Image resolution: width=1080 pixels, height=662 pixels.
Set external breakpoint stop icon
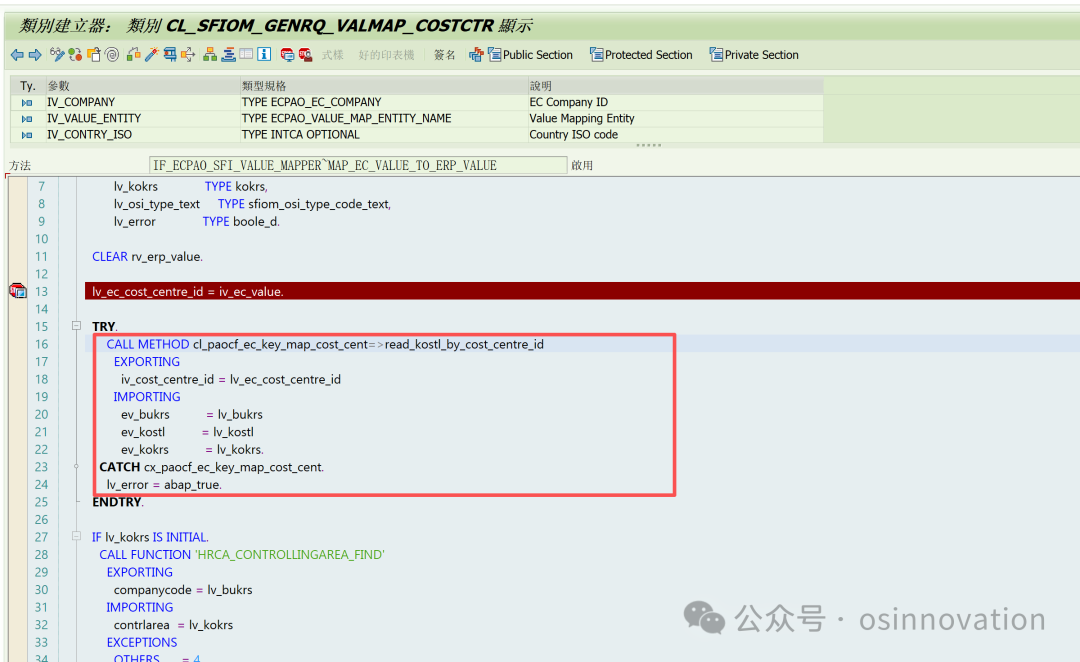coord(305,54)
